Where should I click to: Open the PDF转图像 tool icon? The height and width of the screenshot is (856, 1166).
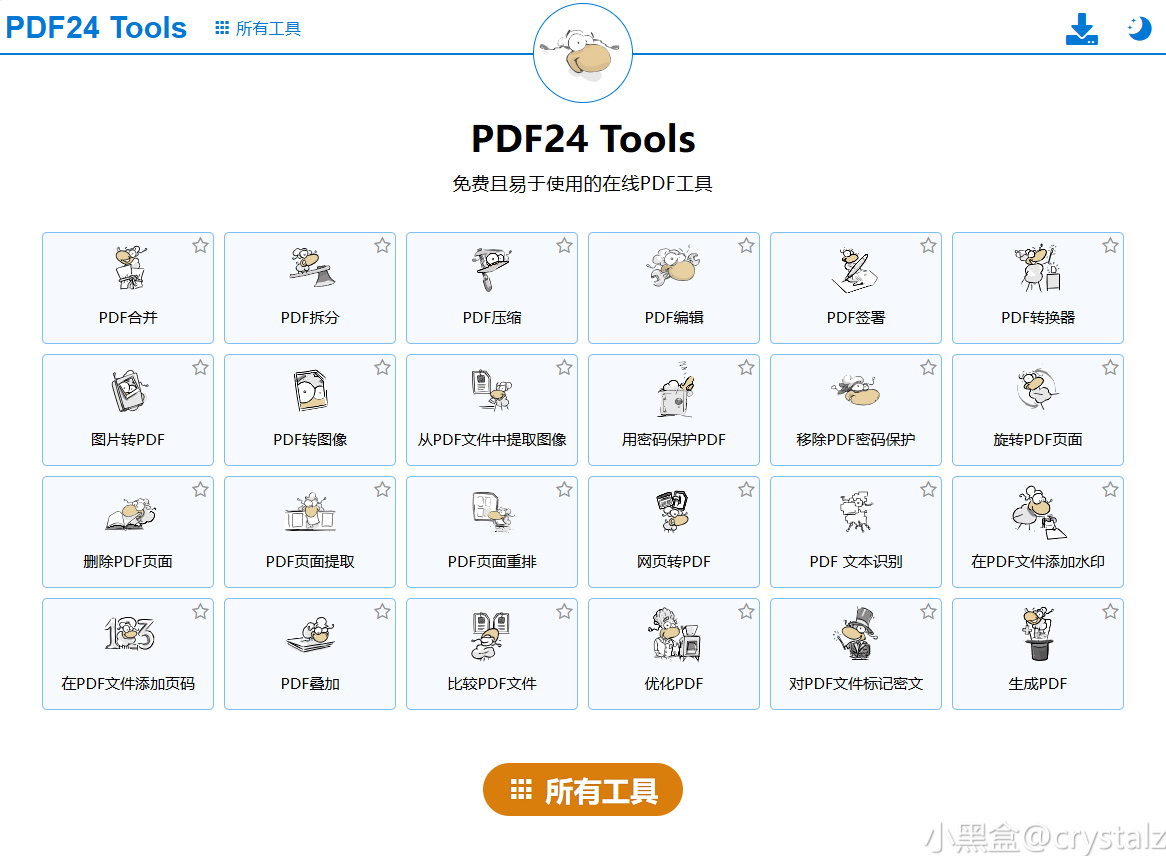click(310, 390)
